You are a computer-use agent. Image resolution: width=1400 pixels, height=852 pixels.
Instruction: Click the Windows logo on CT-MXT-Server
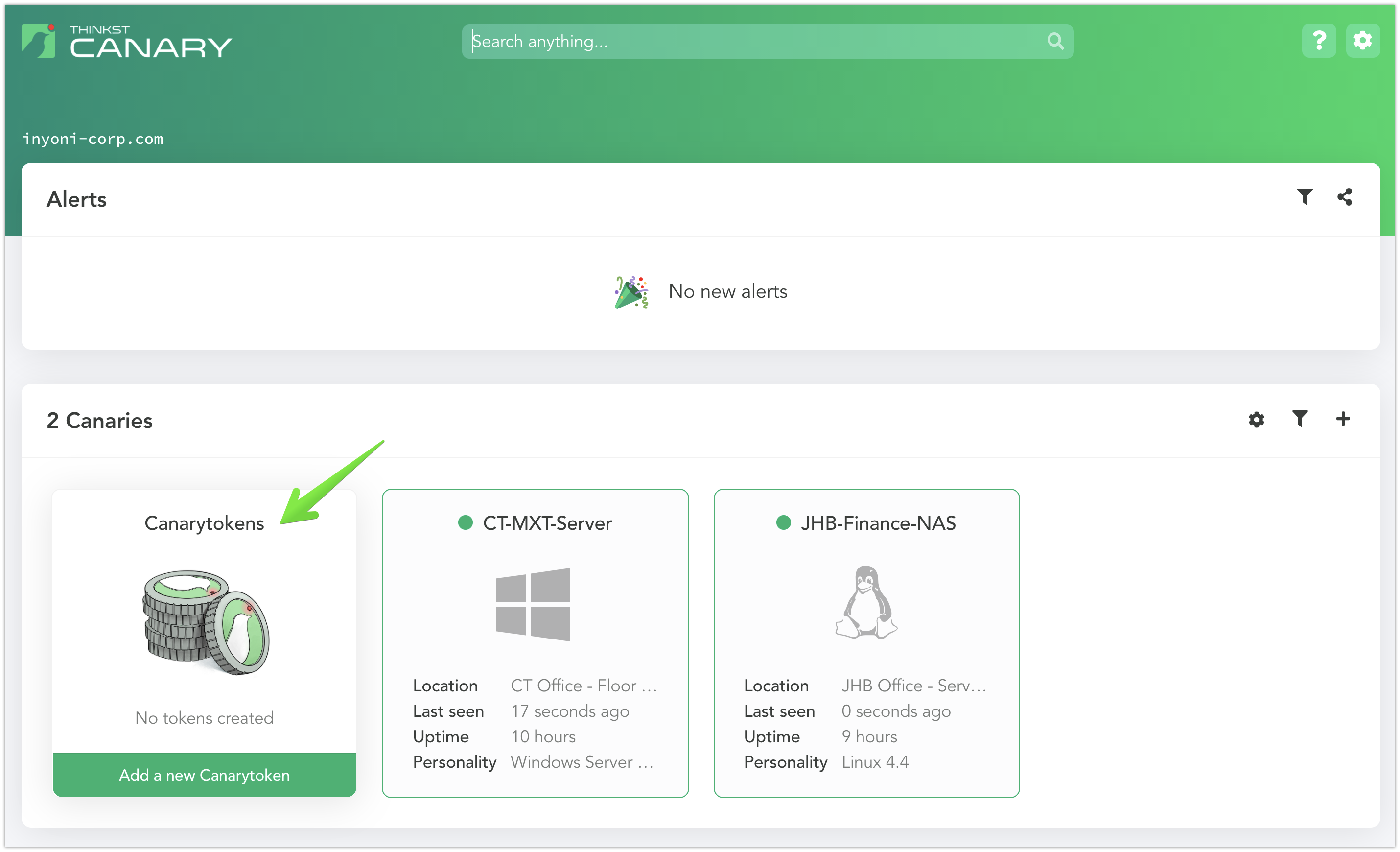(x=533, y=605)
